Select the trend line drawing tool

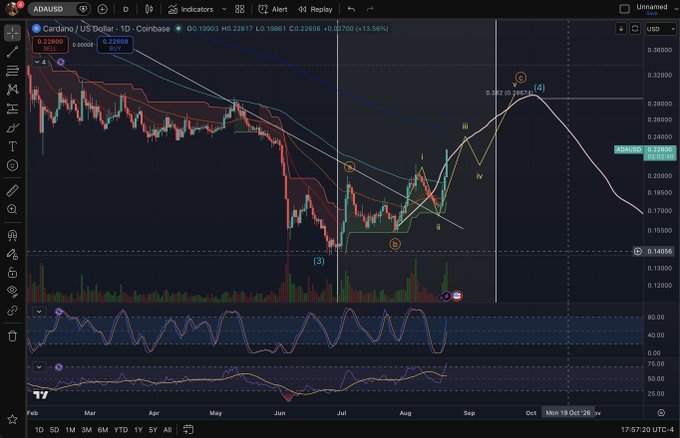(x=13, y=52)
